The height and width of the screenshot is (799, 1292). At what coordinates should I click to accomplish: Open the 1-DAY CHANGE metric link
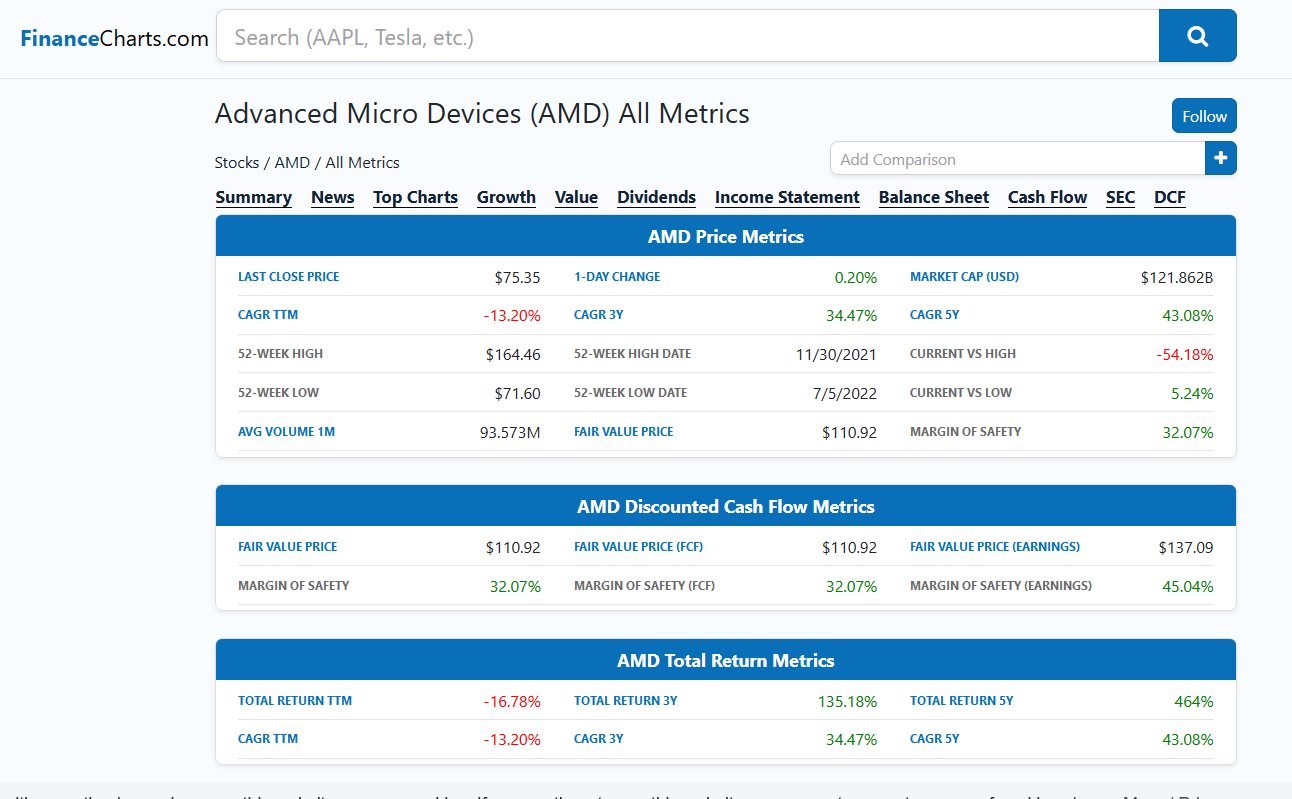pyautogui.click(x=617, y=276)
